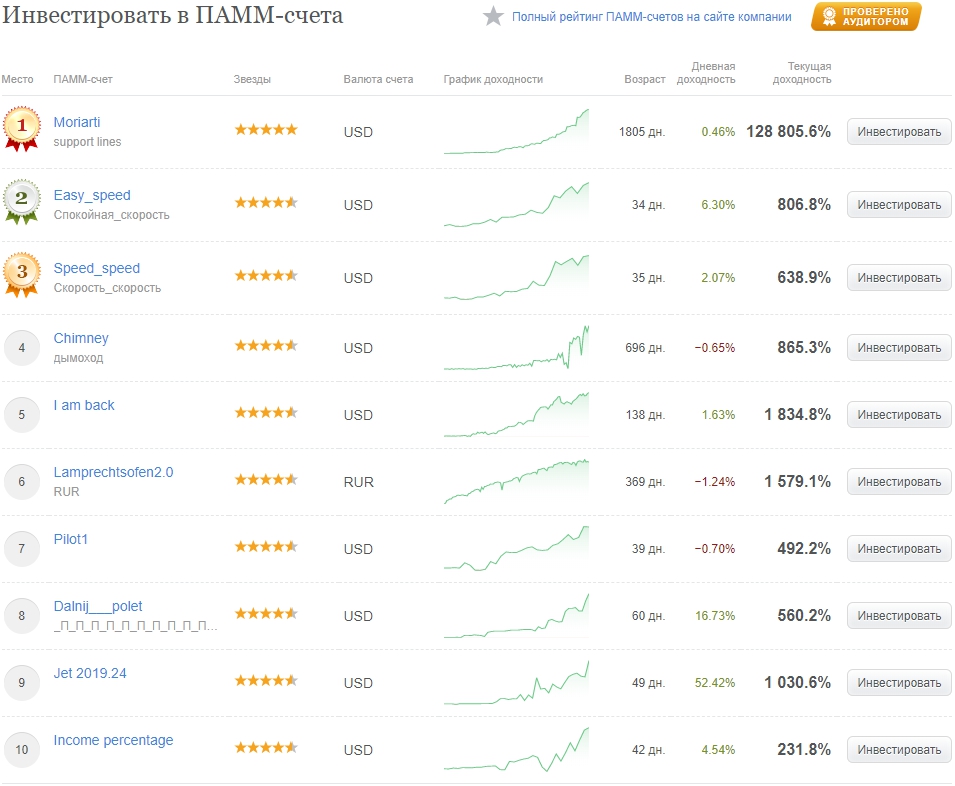Click Moriarti's five-star rating
Image resolution: width=955 pixels, height=786 pixels.
coord(266,130)
